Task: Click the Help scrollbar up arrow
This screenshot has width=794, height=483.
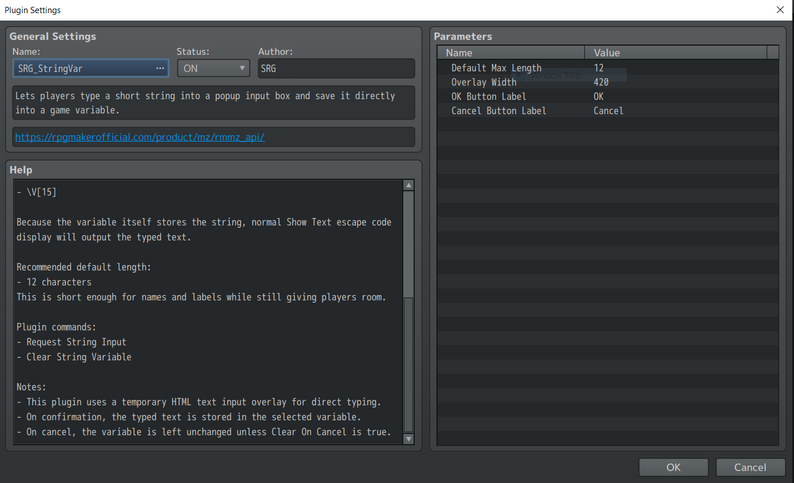Action: pyautogui.click(x=409, y=185)
